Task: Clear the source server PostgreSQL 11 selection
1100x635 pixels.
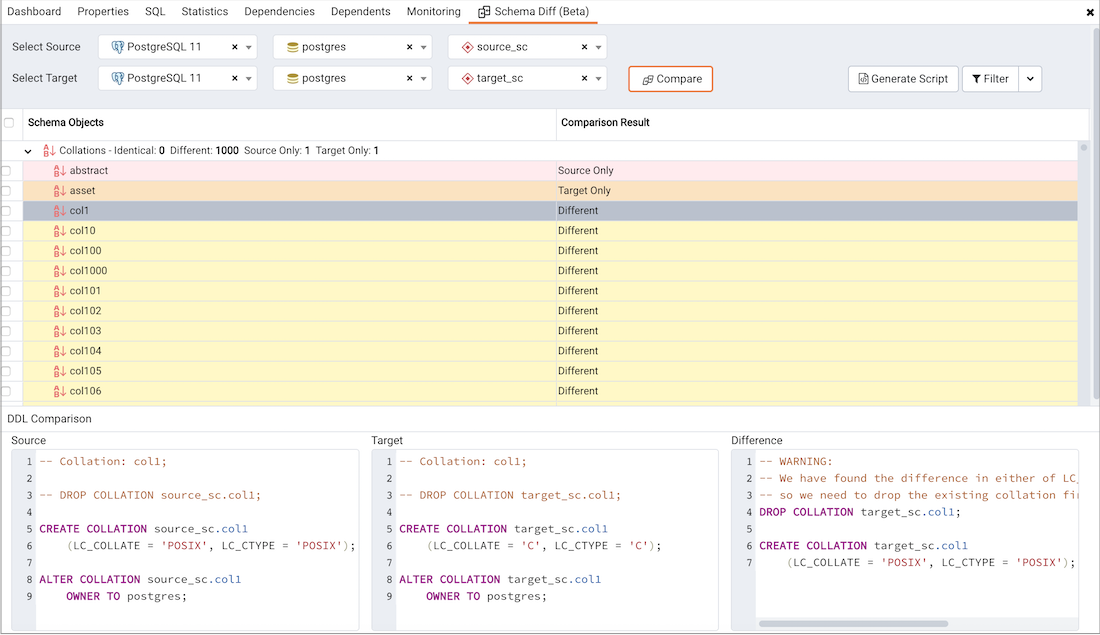Action: (235, 47)
